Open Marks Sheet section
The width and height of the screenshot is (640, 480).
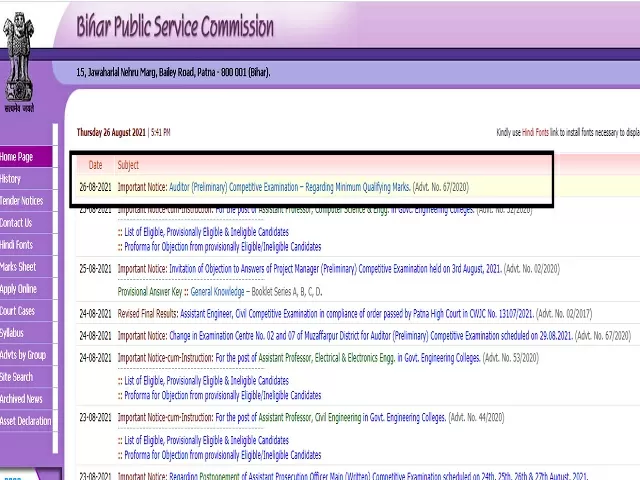tap(18, 267)
